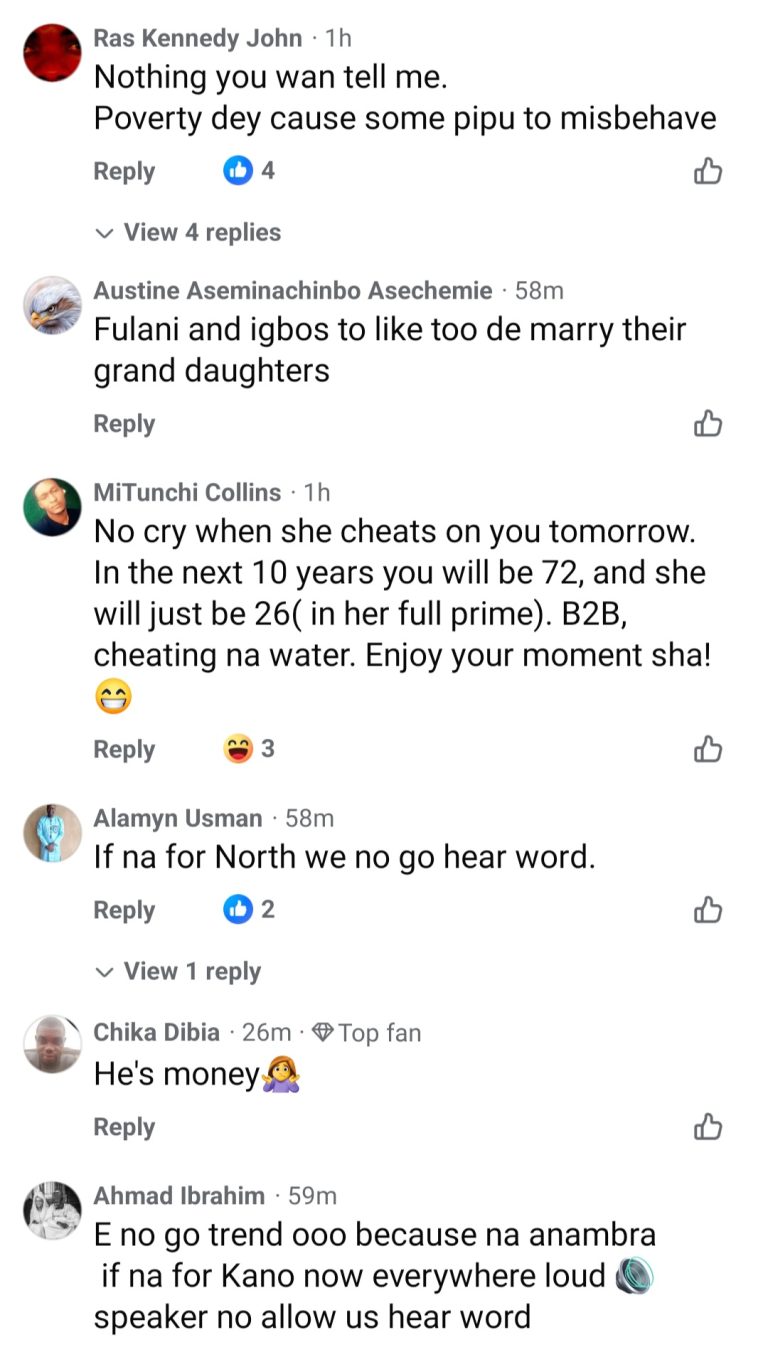
Task: Open MiTunchi Collins's profile name link
Action: [x=187, y=492]
